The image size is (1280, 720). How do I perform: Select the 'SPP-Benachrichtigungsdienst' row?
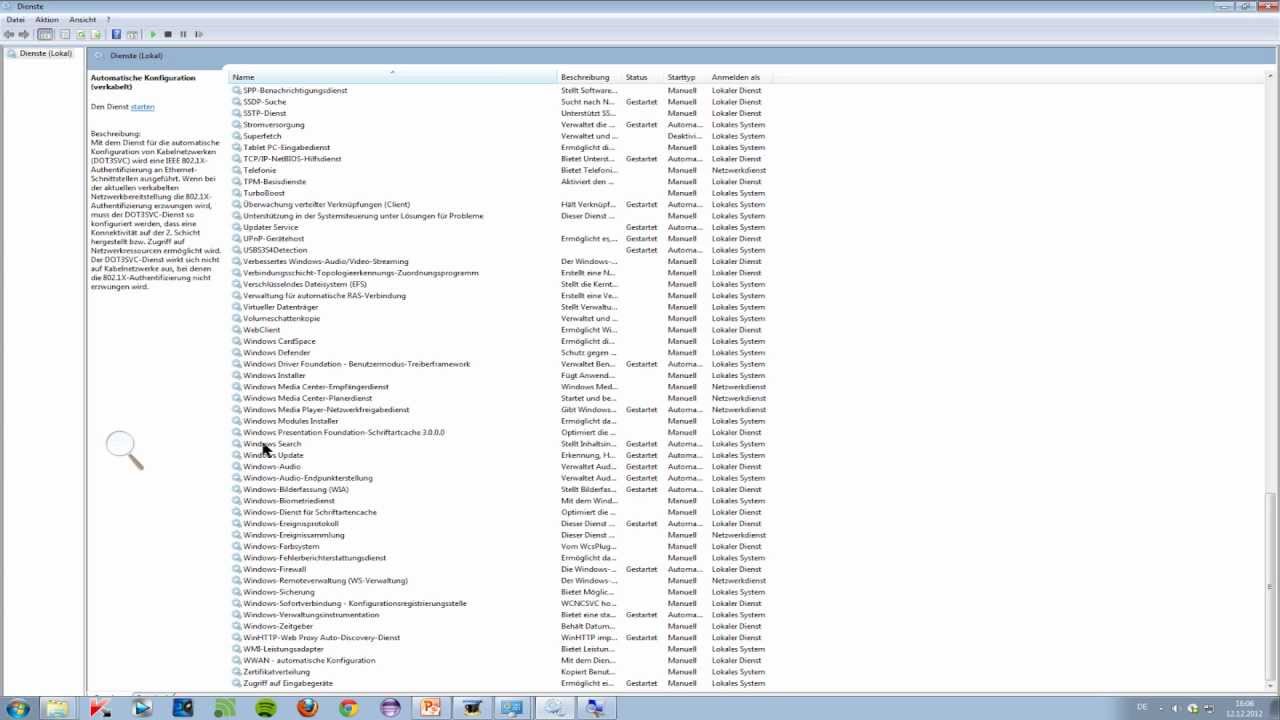[x=503, y=90]
